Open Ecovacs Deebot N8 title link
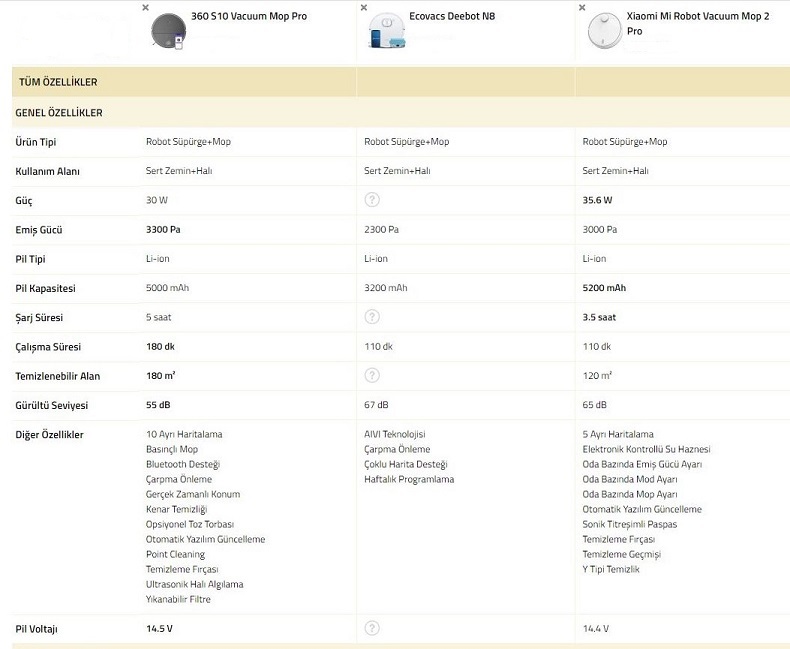This screenshot has width=790, height=649. click(x=452, y=16)
